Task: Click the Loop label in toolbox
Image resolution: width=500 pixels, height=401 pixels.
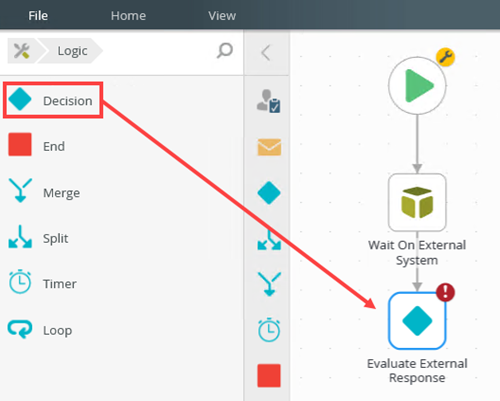Action: (x=57, y=330)
